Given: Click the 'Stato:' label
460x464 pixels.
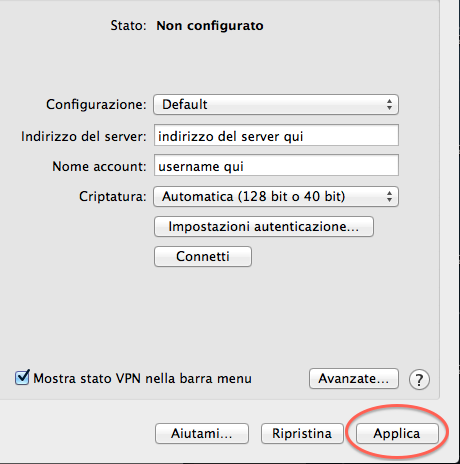Looking at the screenshot, I should (x=128, y=26).
